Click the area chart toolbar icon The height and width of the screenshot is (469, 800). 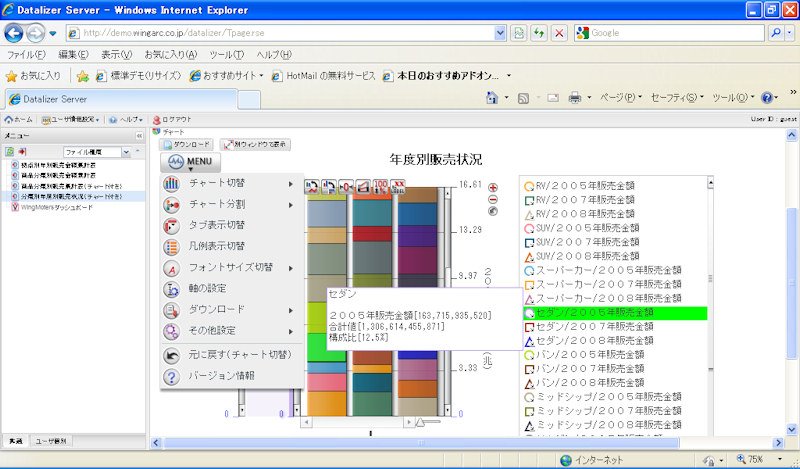point(363,187)
